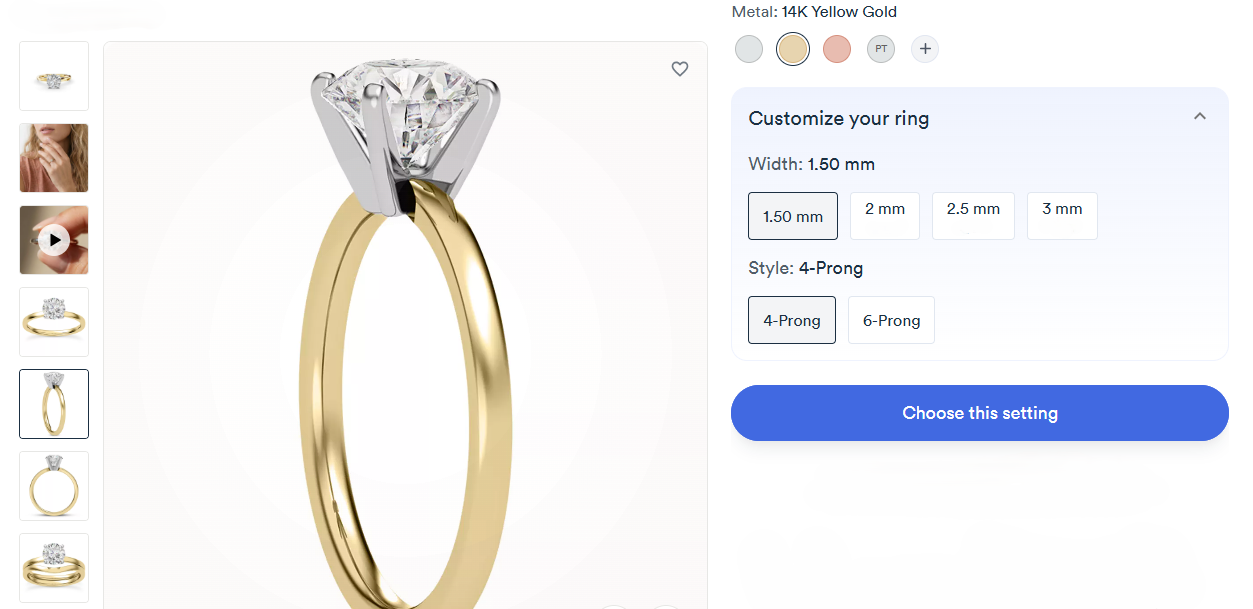The width and height of the screenshot is (1253, 609).
Task: Select the 2 mm width option
Action: coord(884,215)
